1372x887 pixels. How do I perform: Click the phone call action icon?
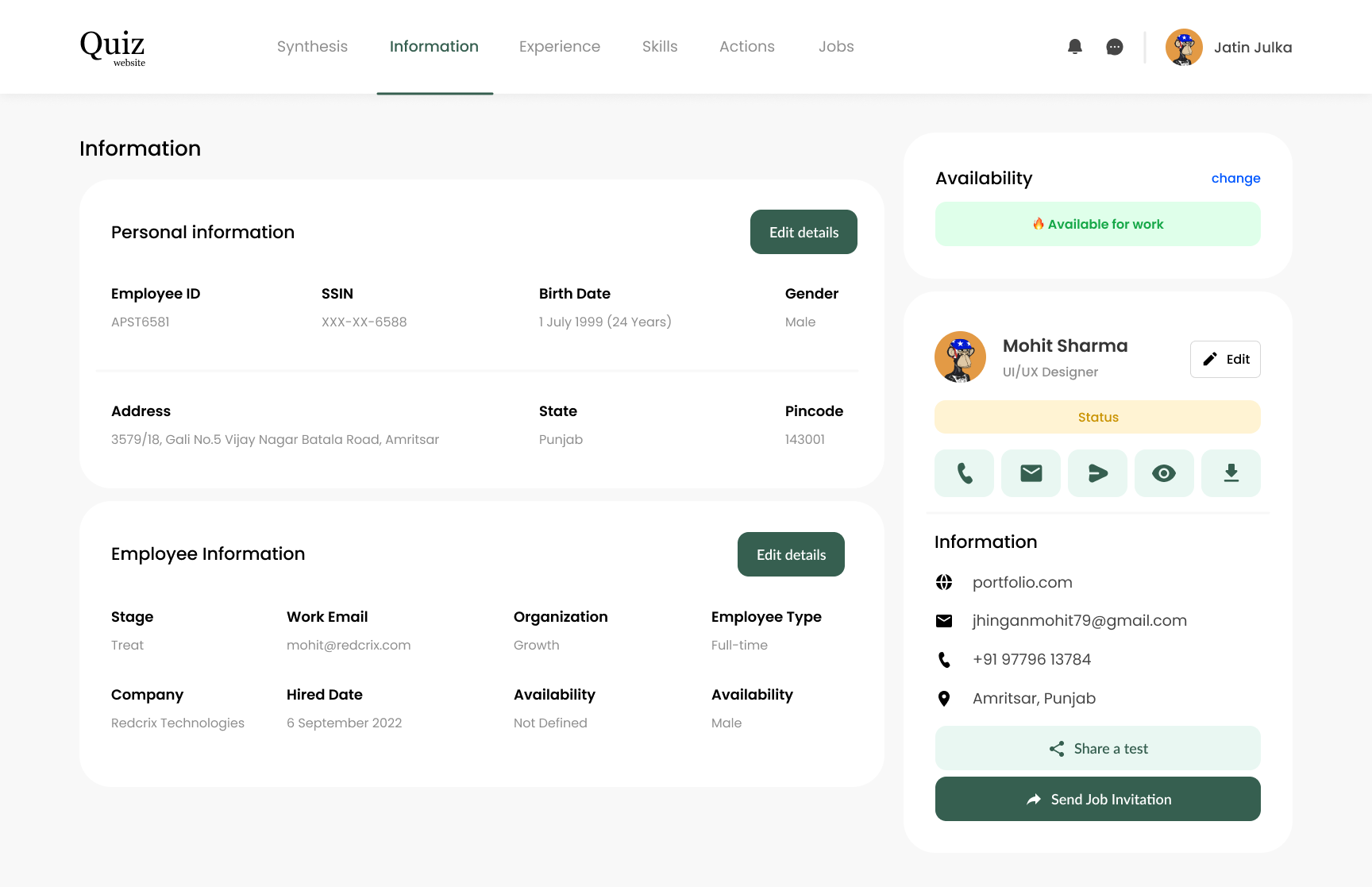coord(964,473)
